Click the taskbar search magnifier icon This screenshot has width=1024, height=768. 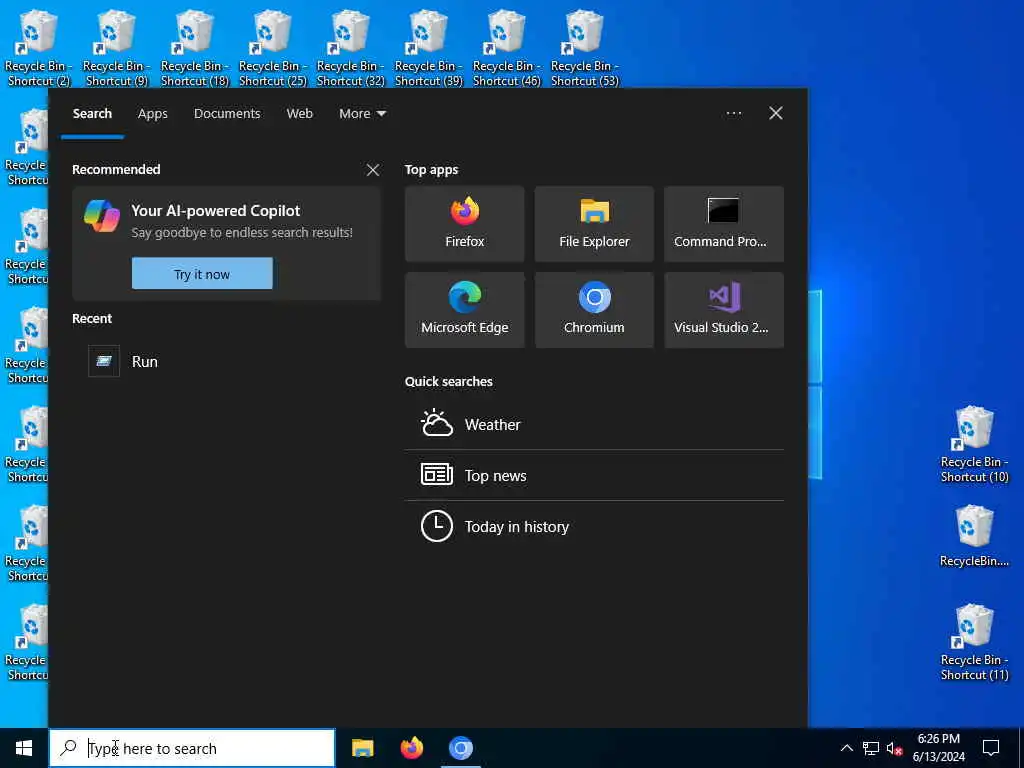click(x=68, y=748)
